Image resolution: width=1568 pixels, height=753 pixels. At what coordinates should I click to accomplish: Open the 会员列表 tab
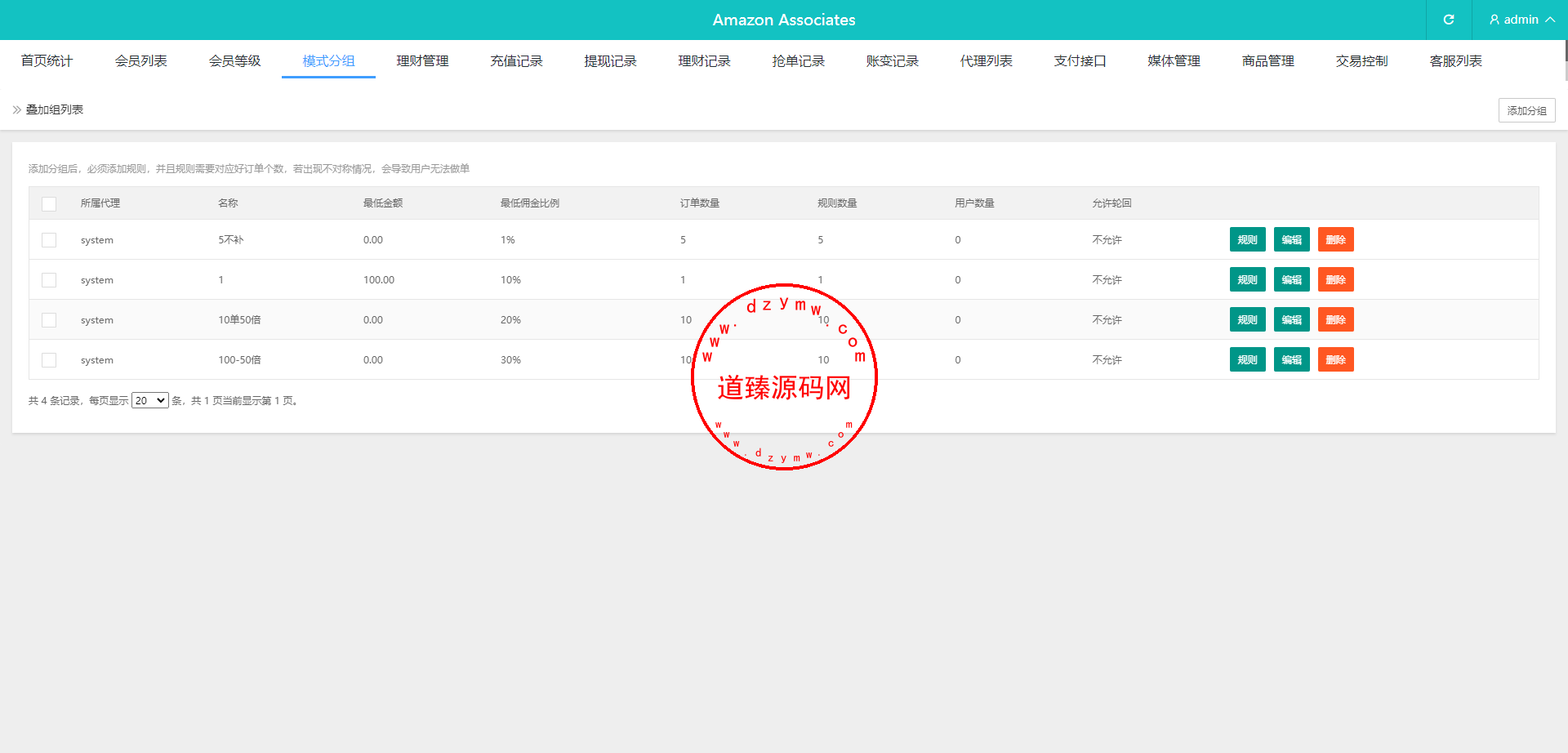140,61
